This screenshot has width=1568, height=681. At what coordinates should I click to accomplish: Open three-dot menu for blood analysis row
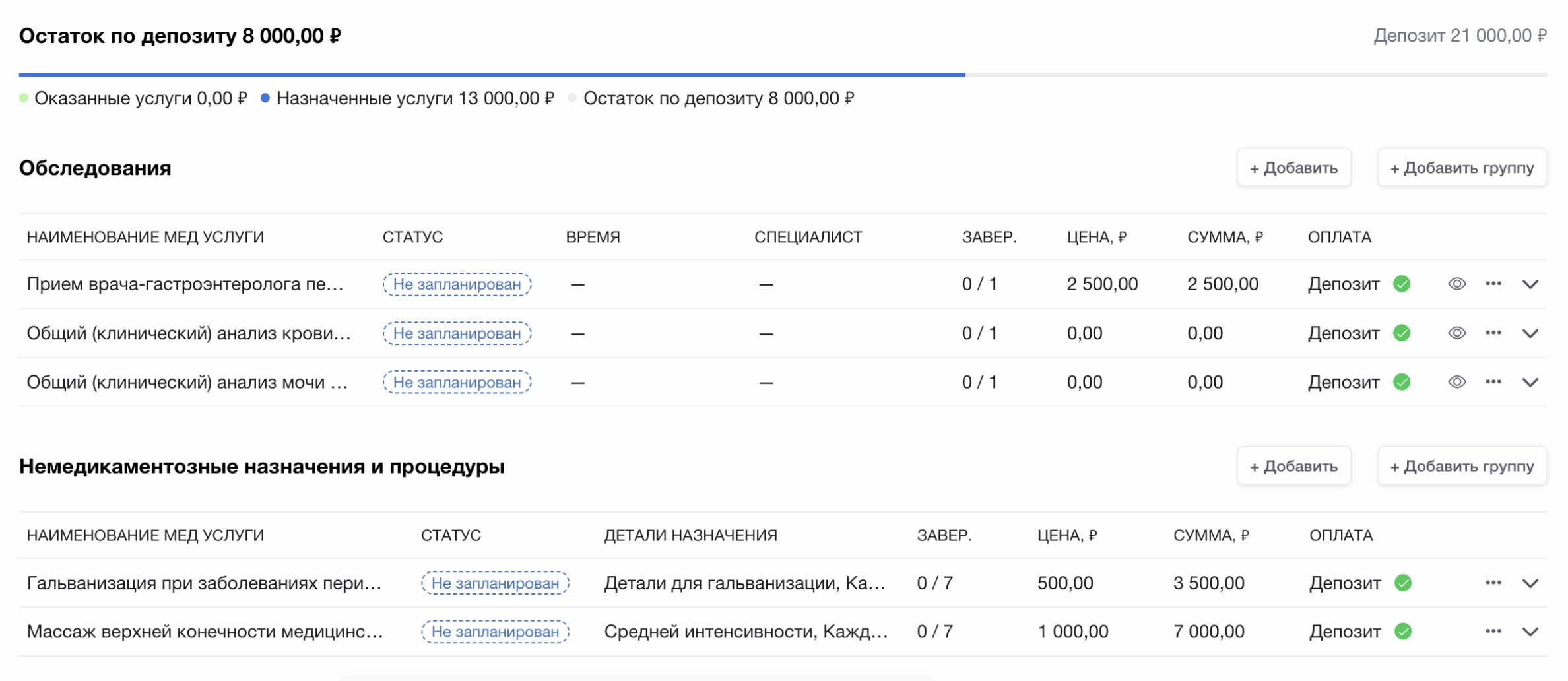[x=1493, y=333]
